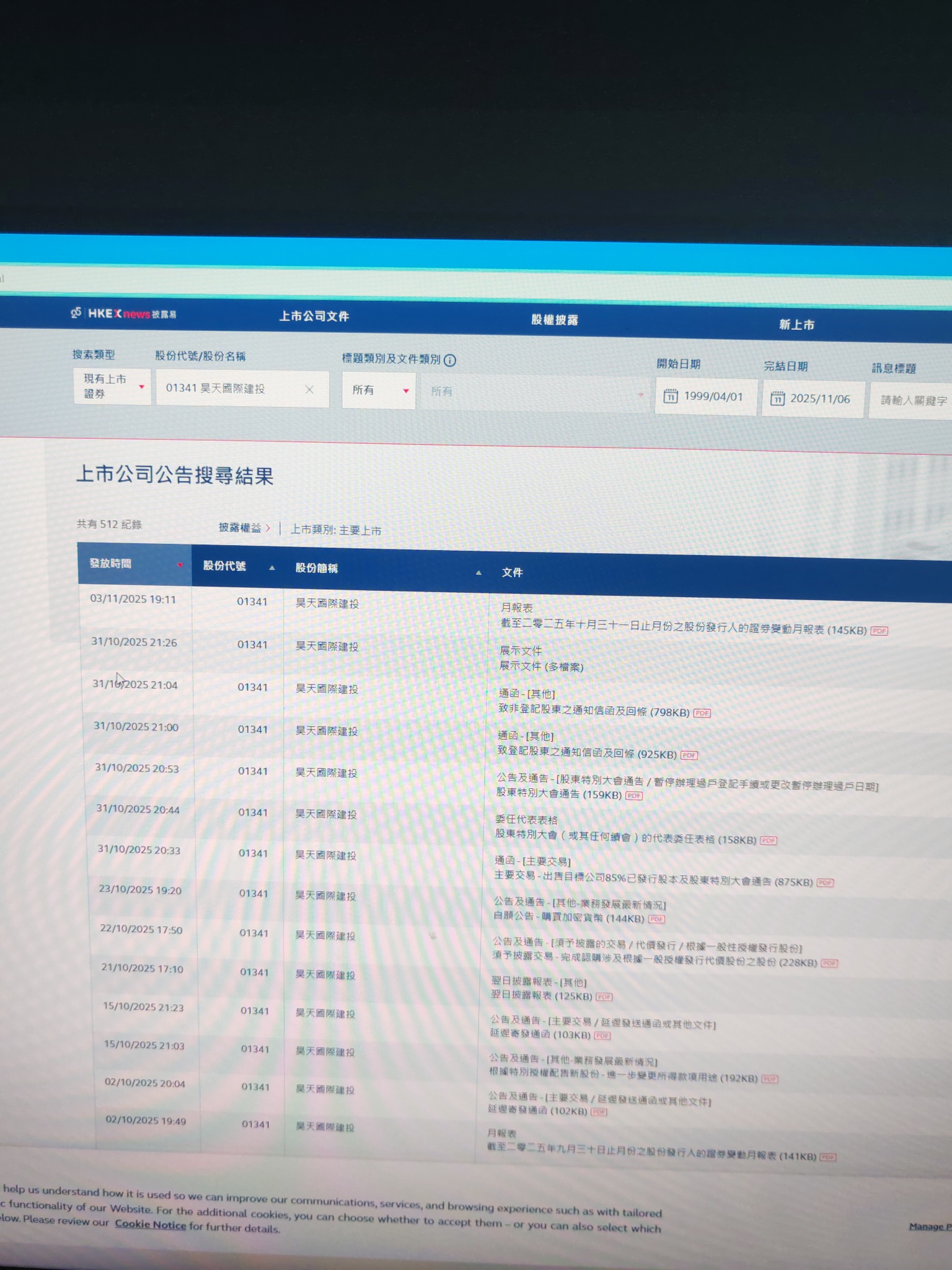Click the 2025/11/06 end date field
Screen dimensions: 952x1270
pyautogui.click(x=813, y=399)
